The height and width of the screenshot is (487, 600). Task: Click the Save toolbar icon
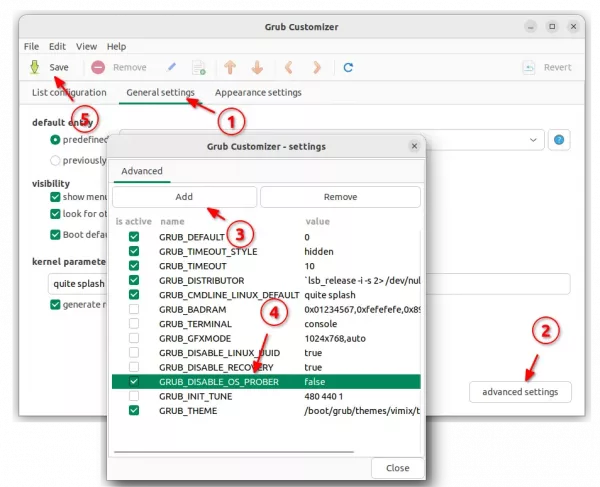[34, 67]
